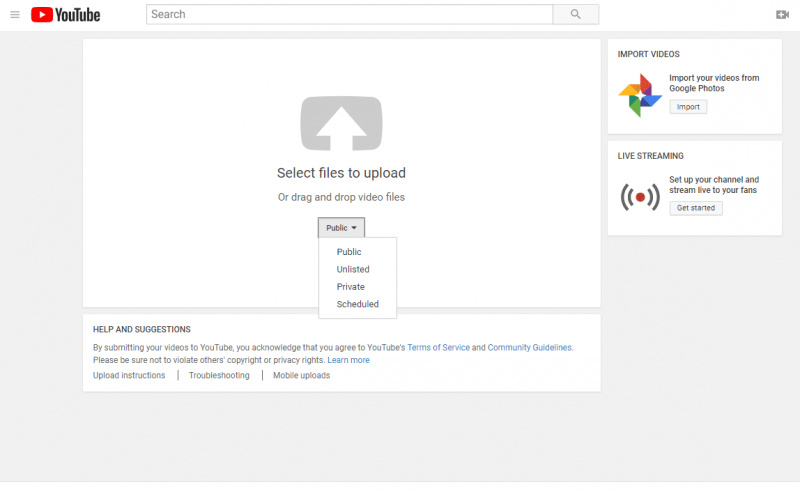Click the large upload arrow icon
This screenshot has width=800, height=493.
pos(341,124)
